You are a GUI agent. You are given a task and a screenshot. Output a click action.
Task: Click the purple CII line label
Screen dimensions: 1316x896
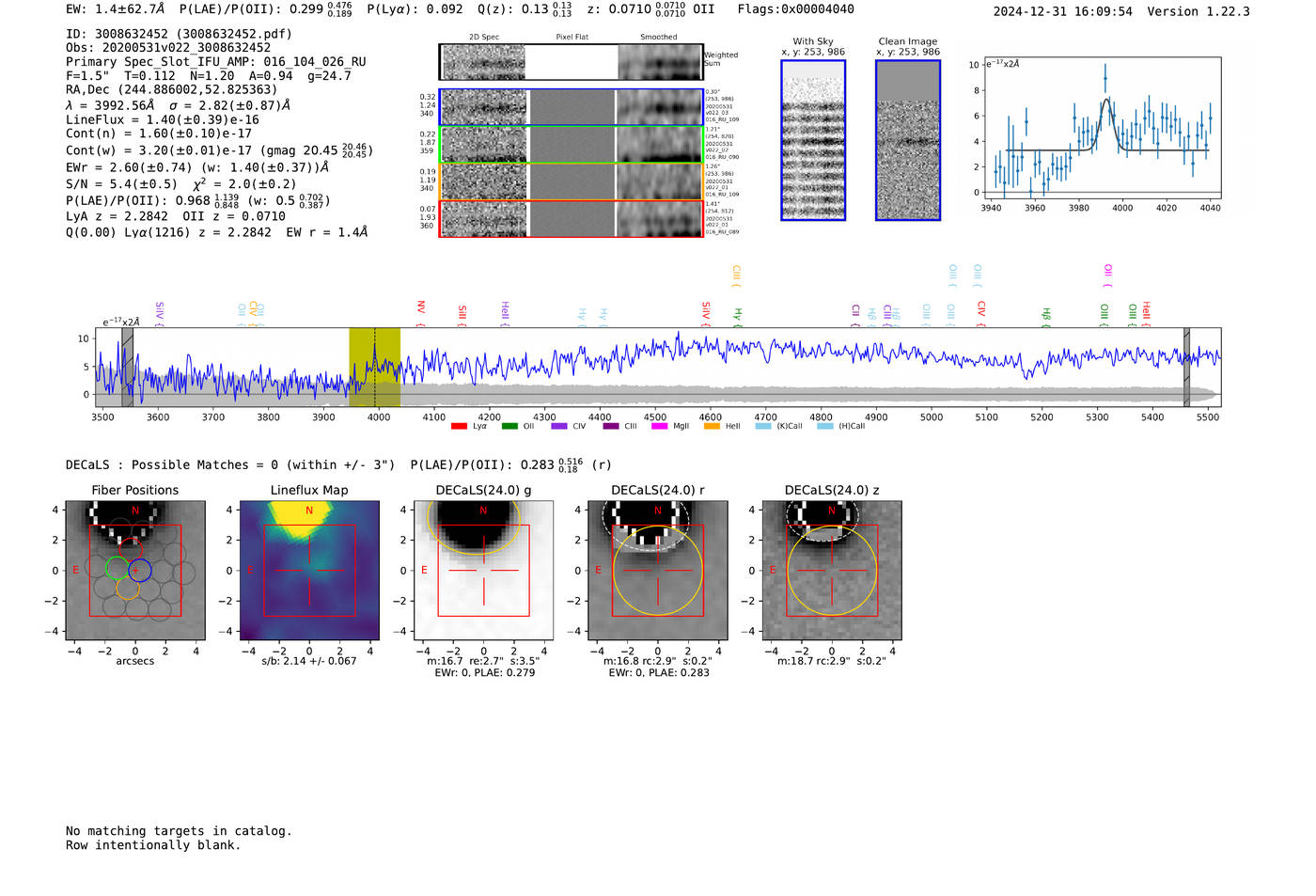(855, 315)
